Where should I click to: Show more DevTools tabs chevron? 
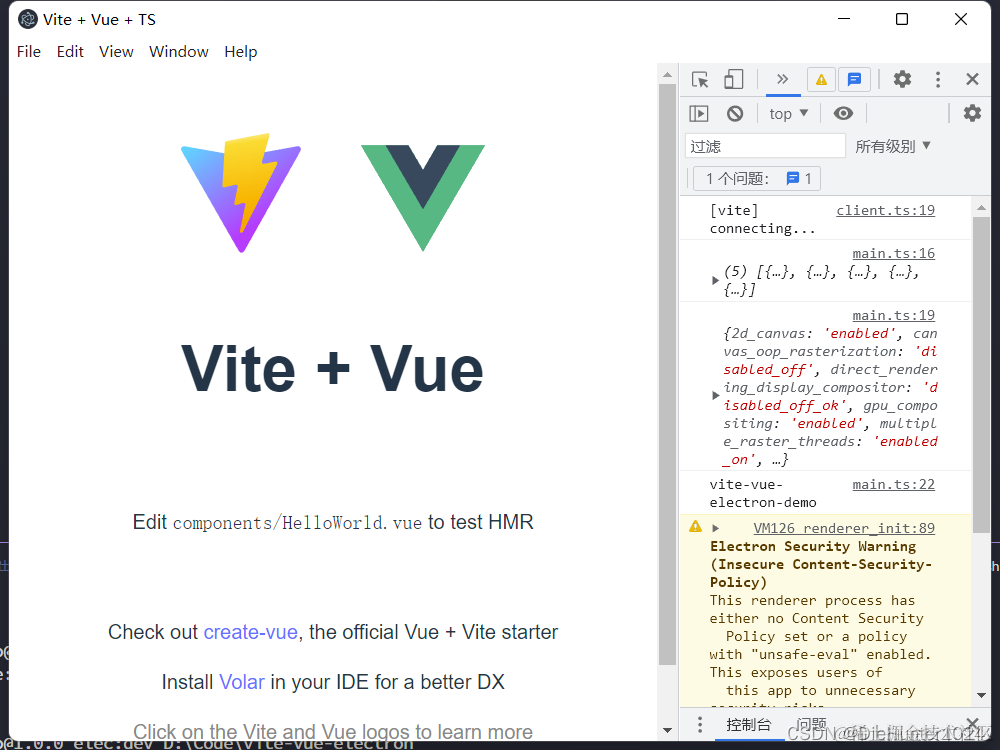[x=783, y=79]
